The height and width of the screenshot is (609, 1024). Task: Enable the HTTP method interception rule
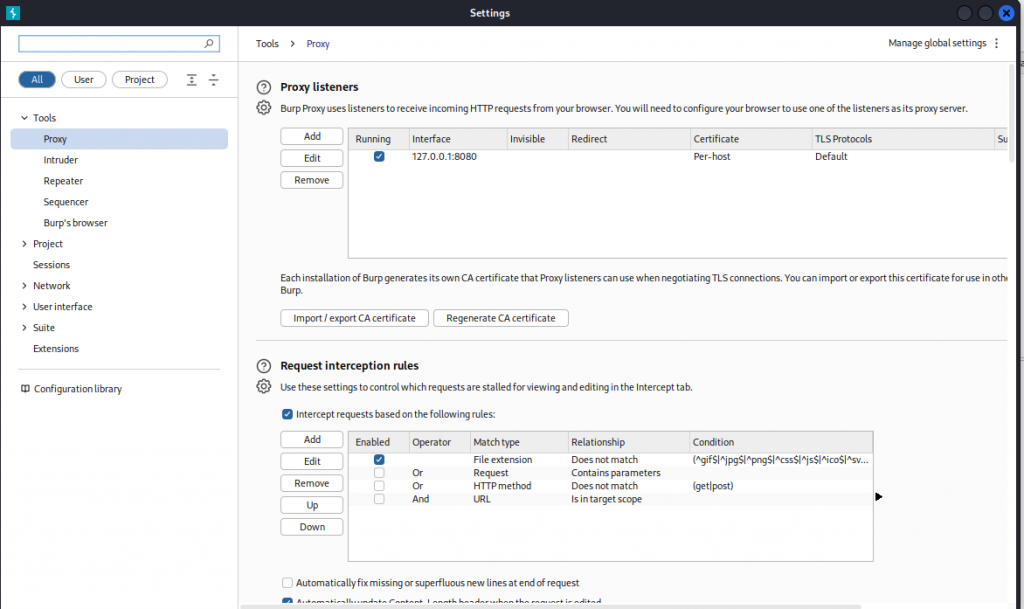[379, 486]
